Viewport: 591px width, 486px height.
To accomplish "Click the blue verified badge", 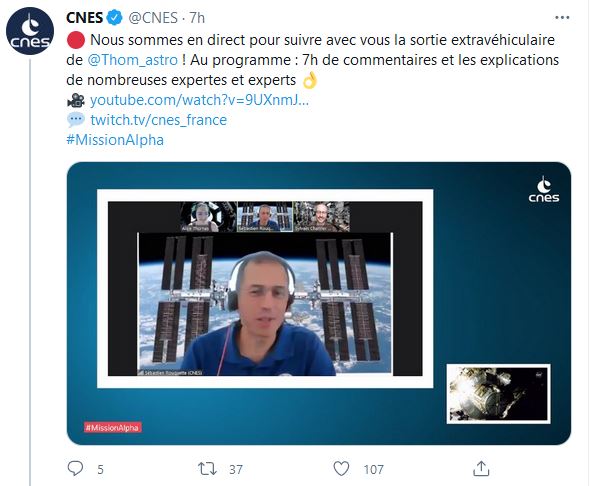I will (115, 18).
